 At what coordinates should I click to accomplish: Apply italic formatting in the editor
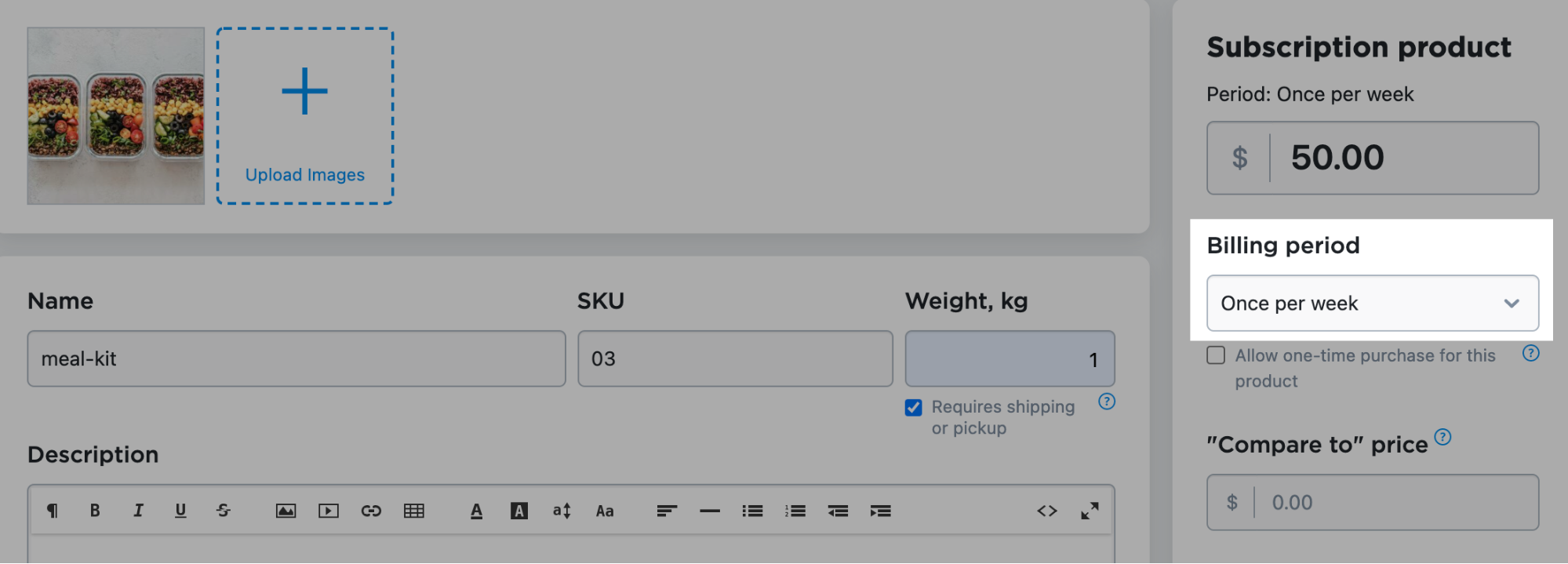[x=138, y=511]
